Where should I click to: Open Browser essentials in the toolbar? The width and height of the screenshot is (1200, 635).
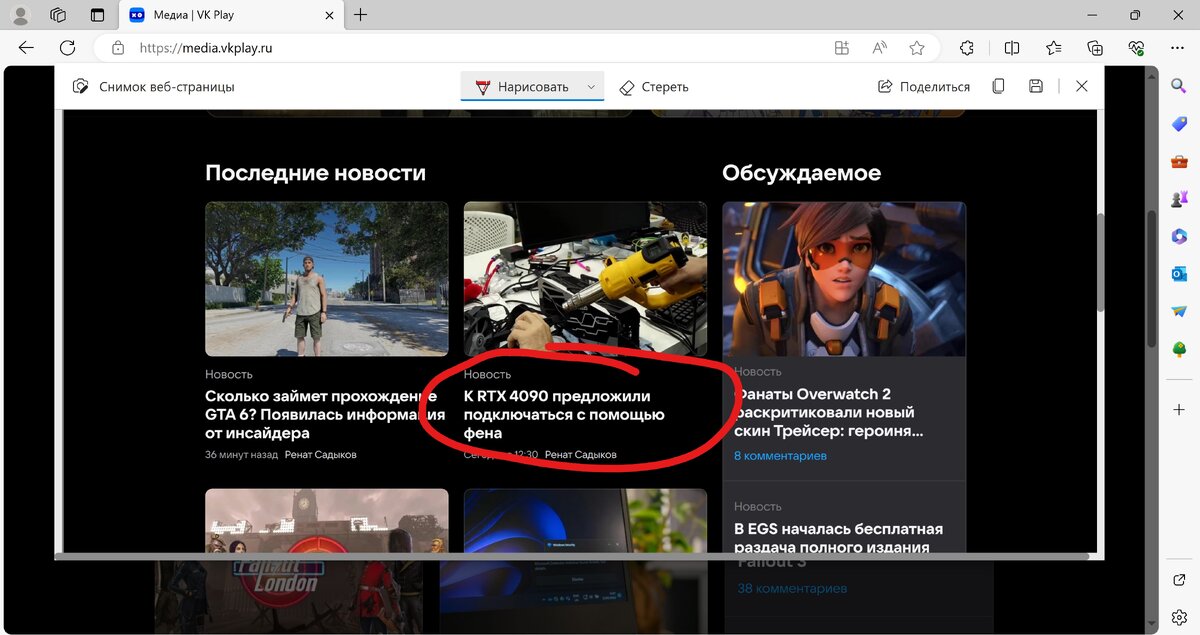pos(1135,47)
